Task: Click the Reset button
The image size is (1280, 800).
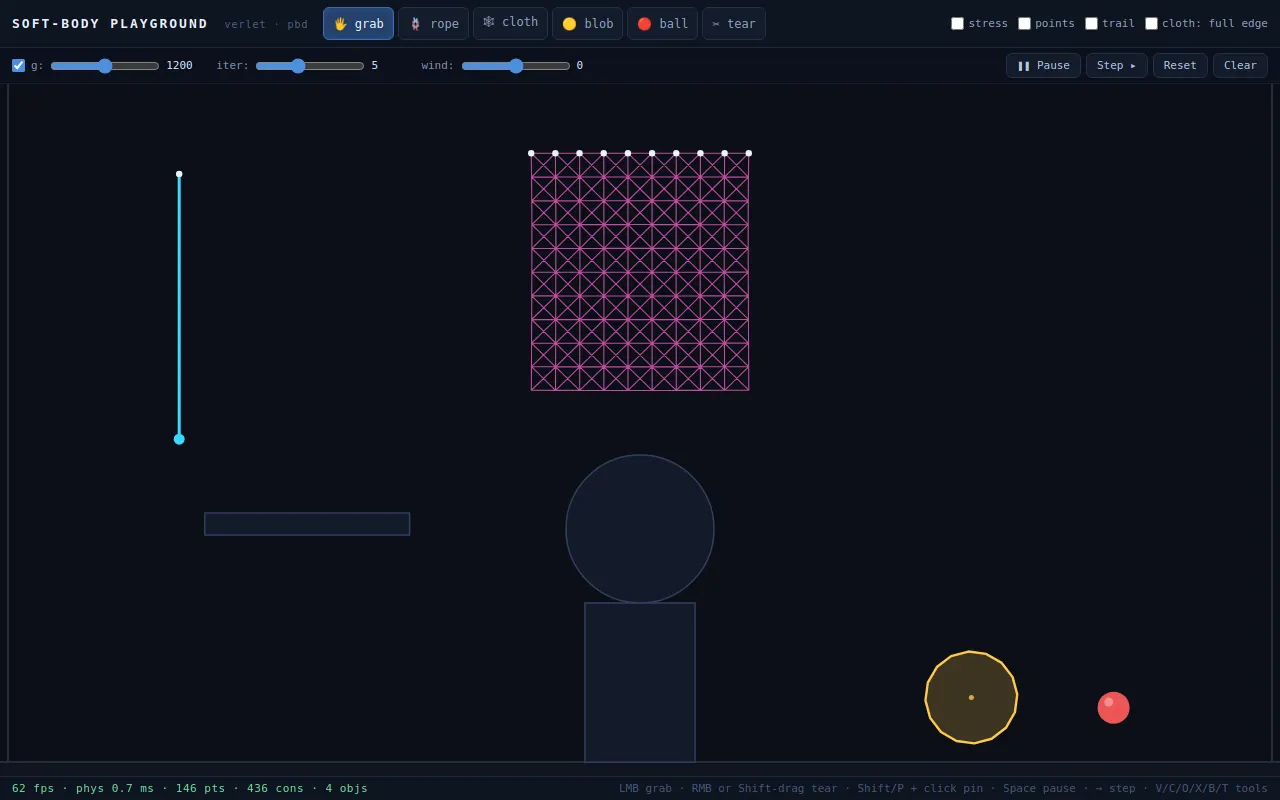Action: tap(1180, 66)
